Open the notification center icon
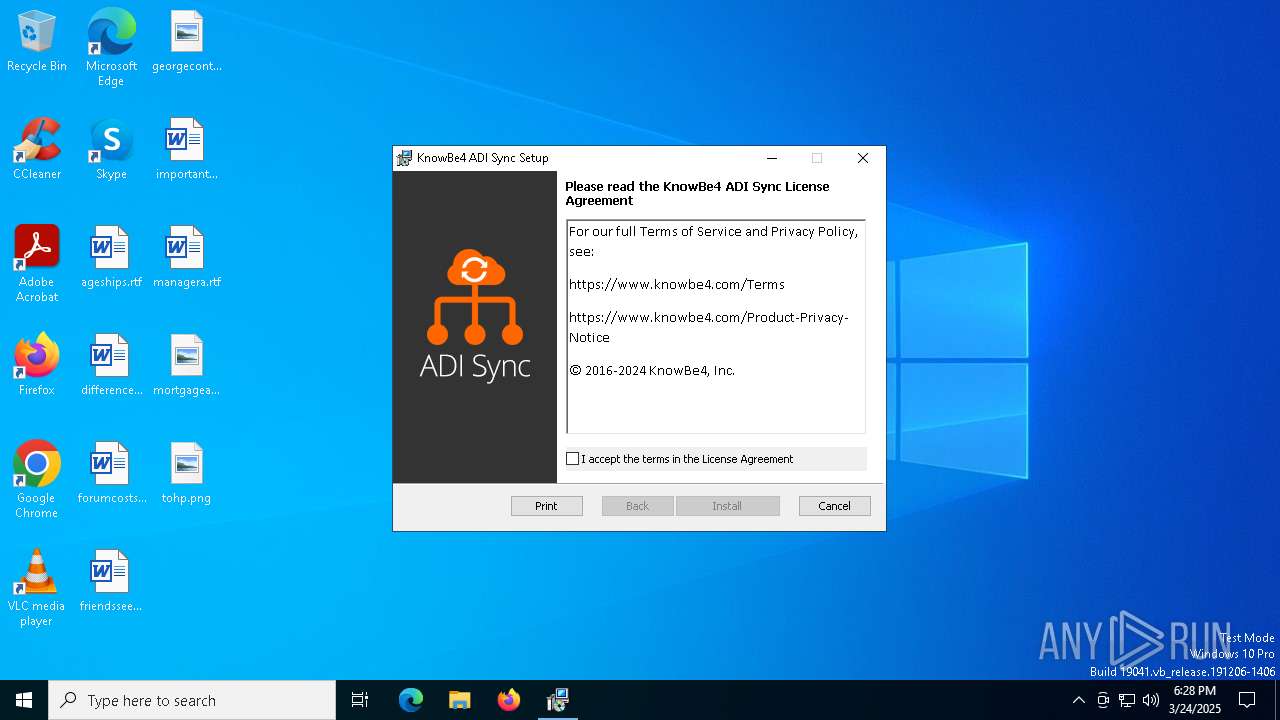The height and width of the screenshot is (720, 1280). coord(1247,700)
